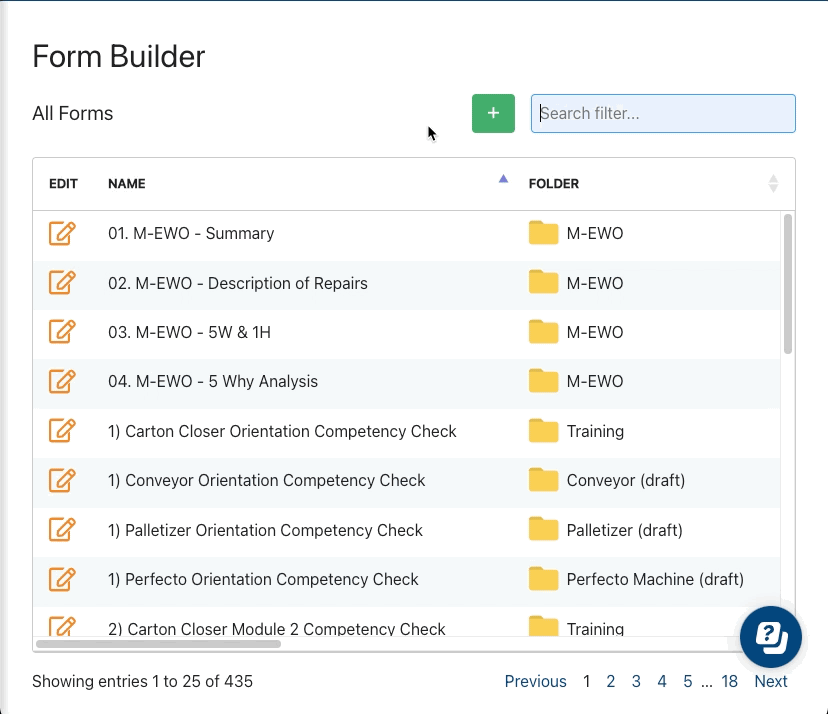
Task: Click the green plus to add a new form
Action: (492, 113)
